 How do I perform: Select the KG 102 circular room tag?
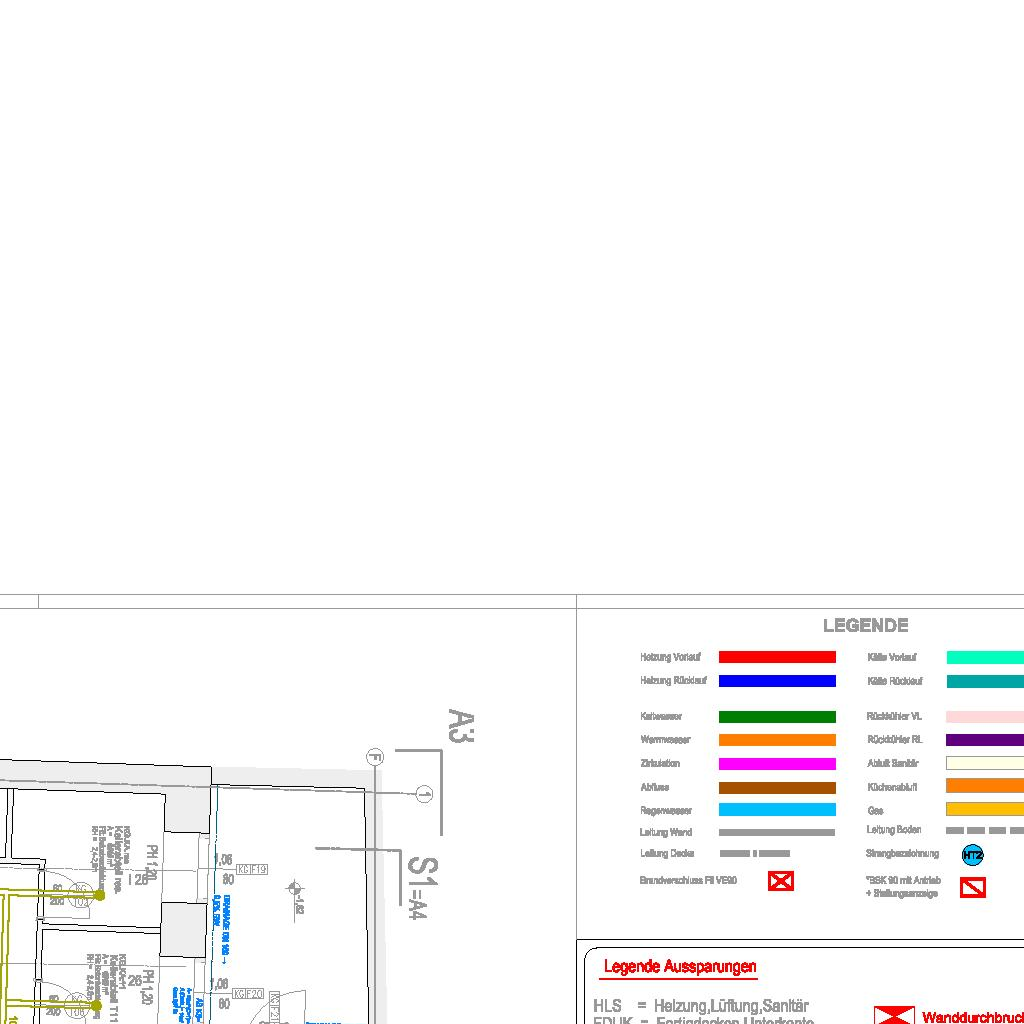click(x=81, y=894)
